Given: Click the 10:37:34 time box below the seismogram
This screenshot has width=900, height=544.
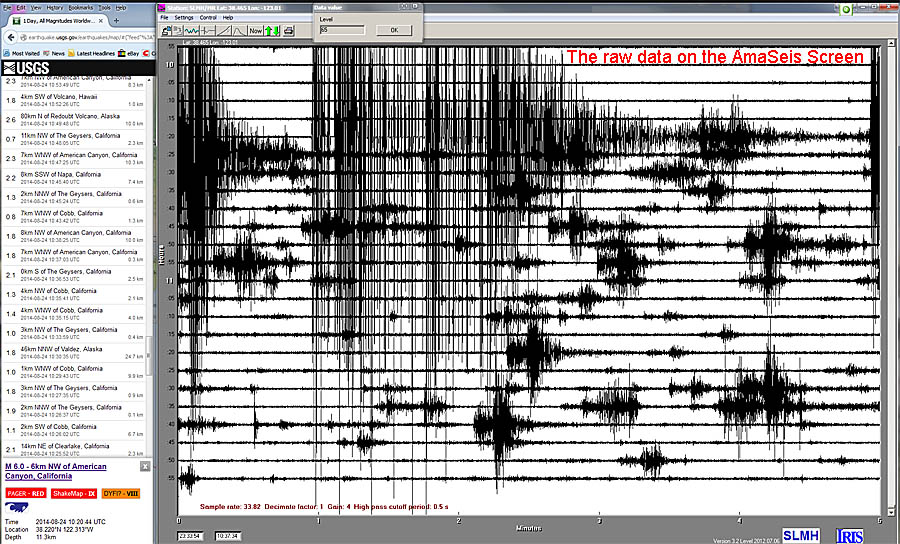Looking at the screenshot, I should 228,536.
